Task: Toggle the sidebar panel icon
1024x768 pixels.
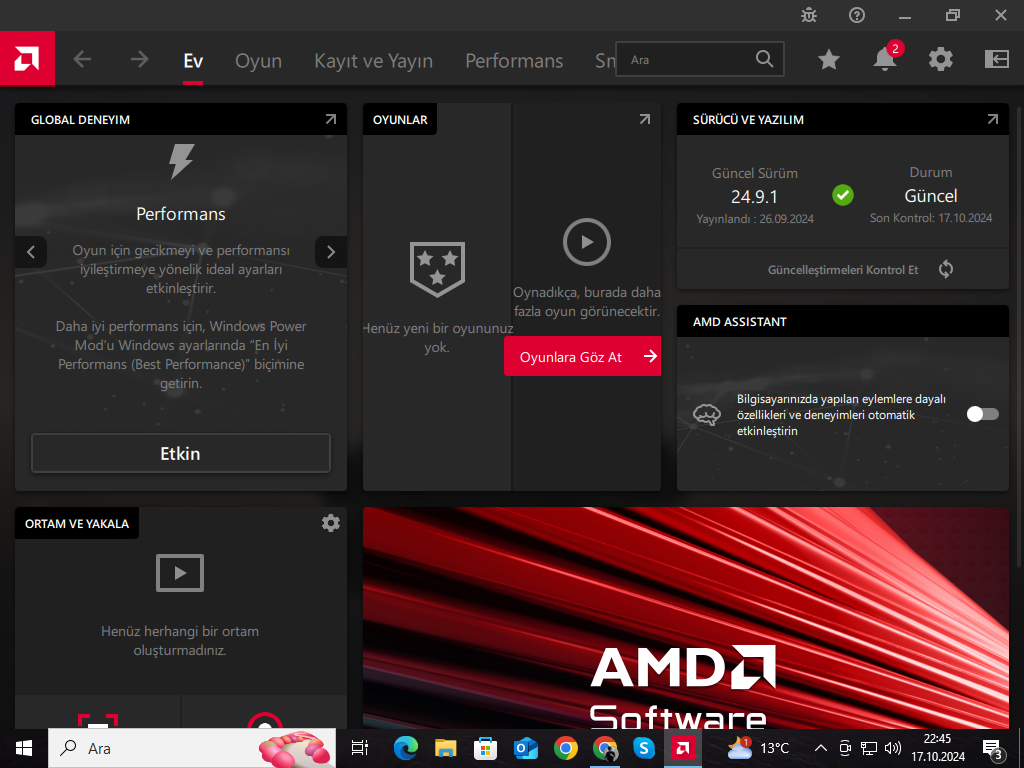Action: (x=997, y=59)
